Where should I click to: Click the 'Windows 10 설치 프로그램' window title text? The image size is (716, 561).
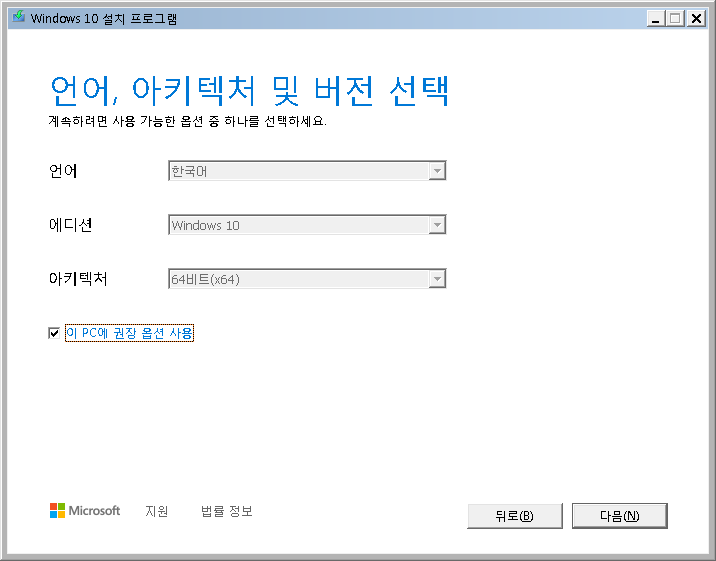(104, 19)
